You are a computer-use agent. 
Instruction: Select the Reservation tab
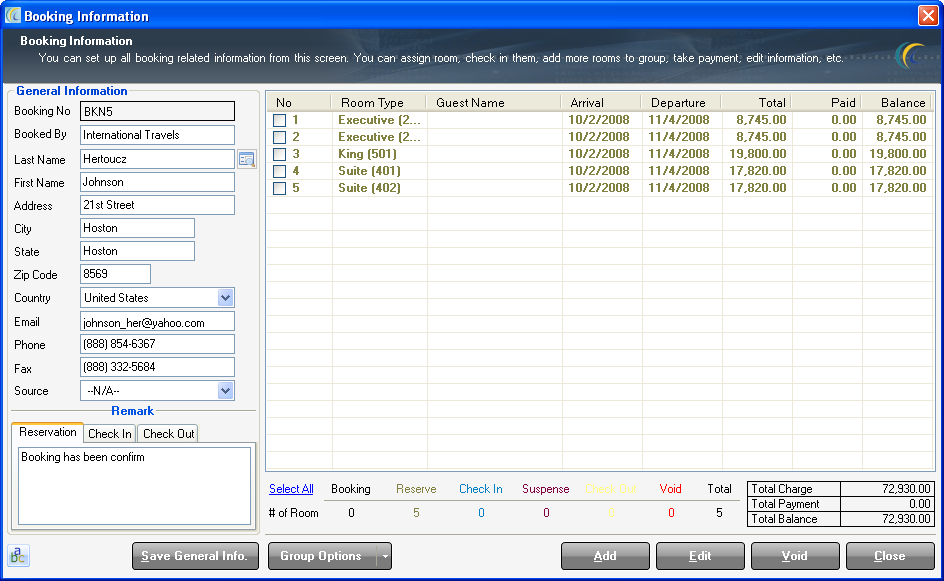(47, 432)
